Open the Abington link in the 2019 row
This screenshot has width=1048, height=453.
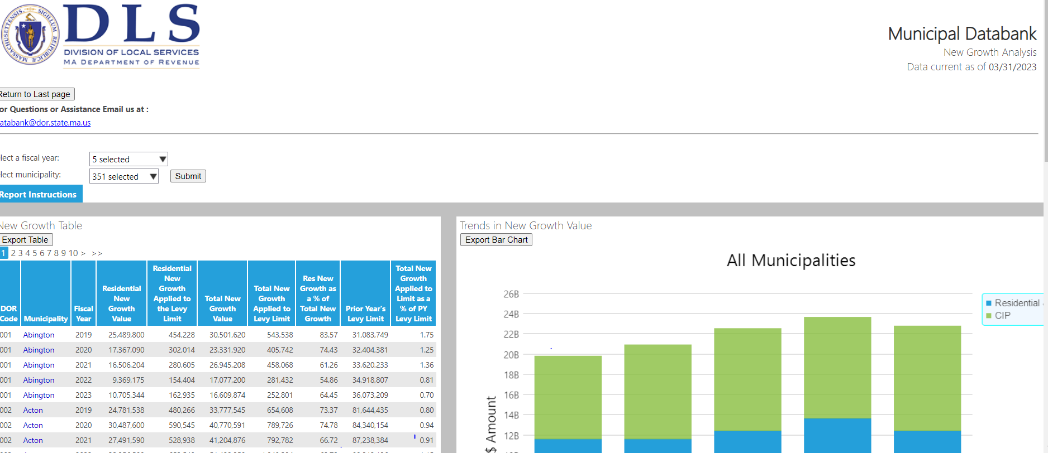coord(39,334)
